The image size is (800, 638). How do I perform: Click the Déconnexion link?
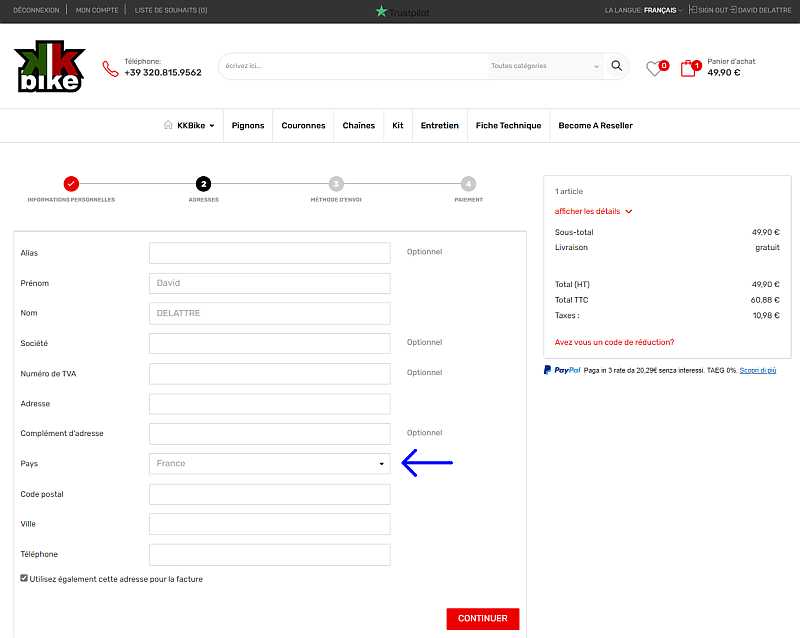click(36, 10)
